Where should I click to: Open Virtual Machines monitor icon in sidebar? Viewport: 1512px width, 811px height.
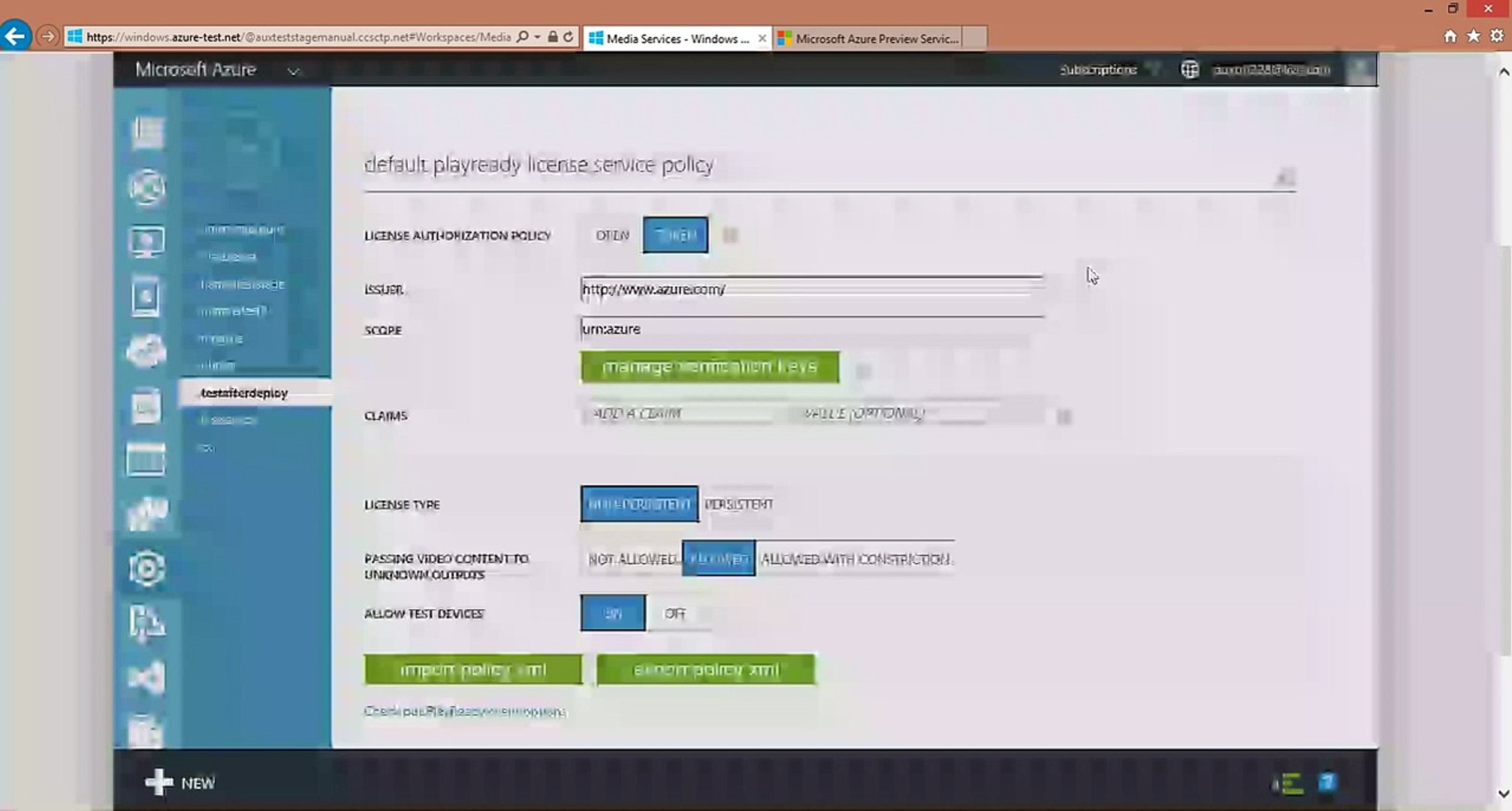tap(146, 242)
